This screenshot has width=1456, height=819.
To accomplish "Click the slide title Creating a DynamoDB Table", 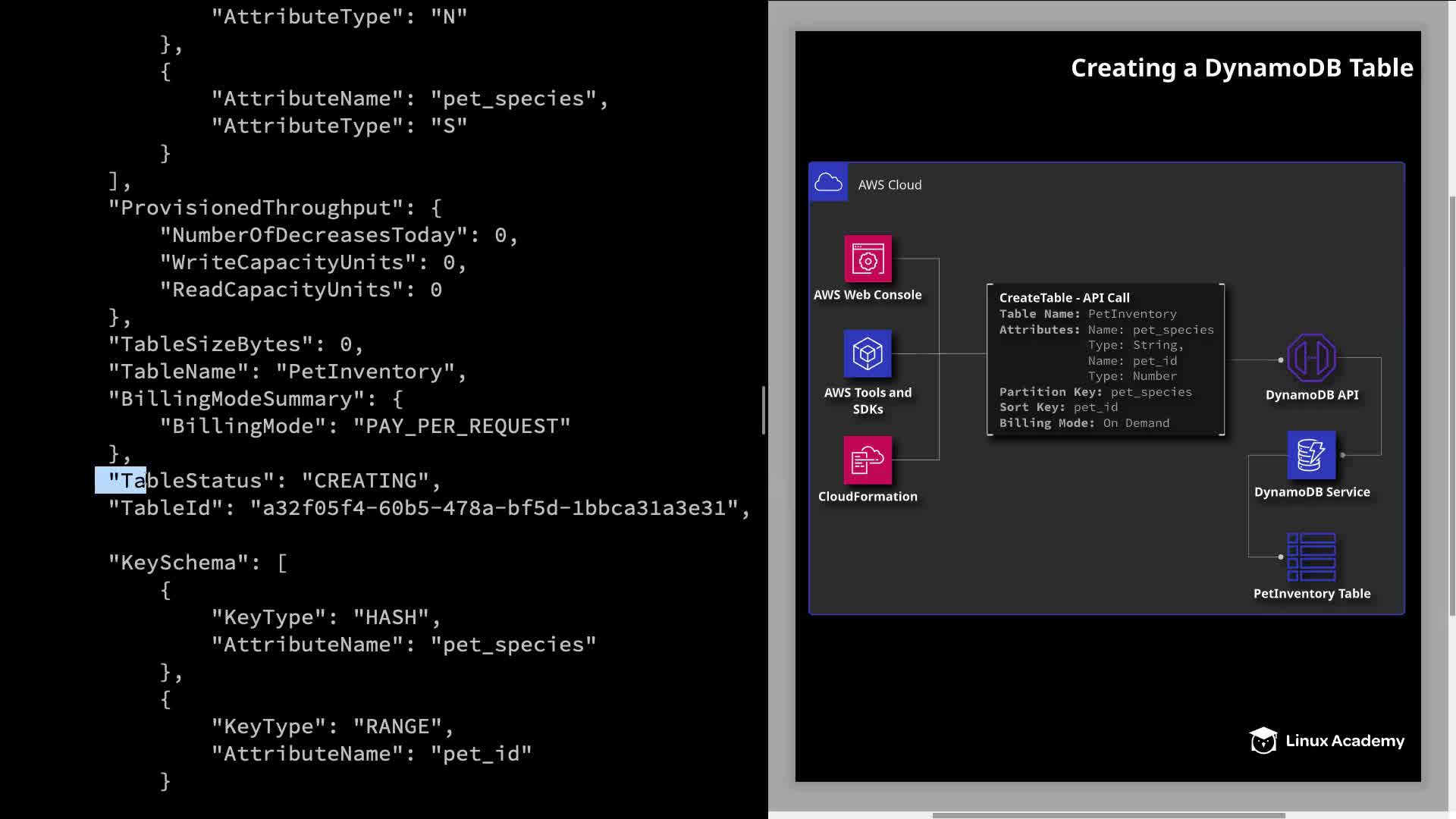I will pos(1241,68).
